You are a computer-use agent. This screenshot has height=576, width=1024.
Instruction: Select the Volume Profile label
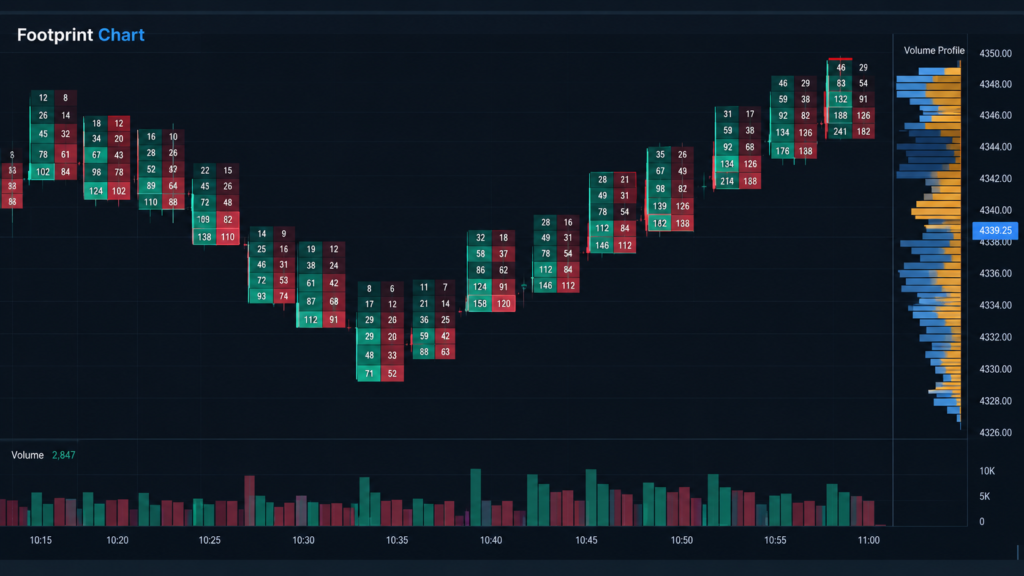[934, 50]
